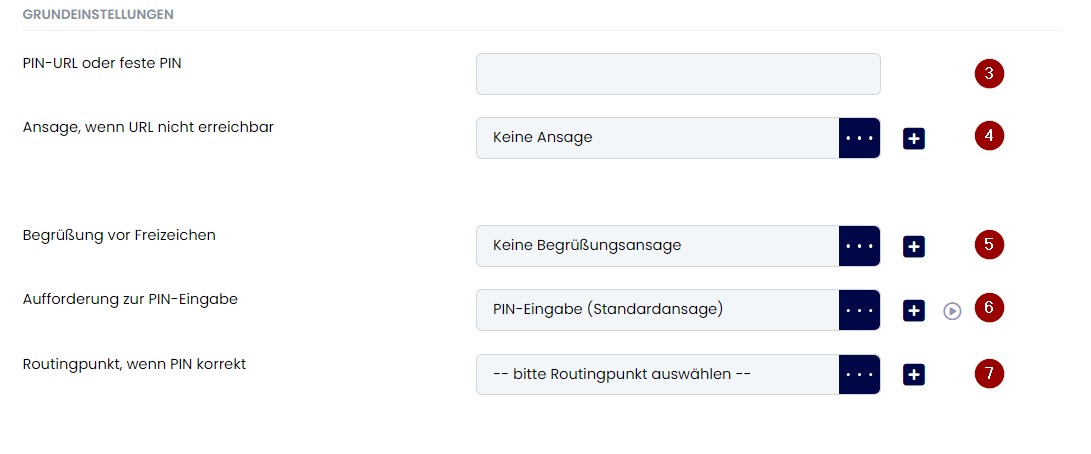Open the PIN-Eingabe (Standardansage) dropdown
This screenshot has width=1091, height=454.
click(658, 310)
